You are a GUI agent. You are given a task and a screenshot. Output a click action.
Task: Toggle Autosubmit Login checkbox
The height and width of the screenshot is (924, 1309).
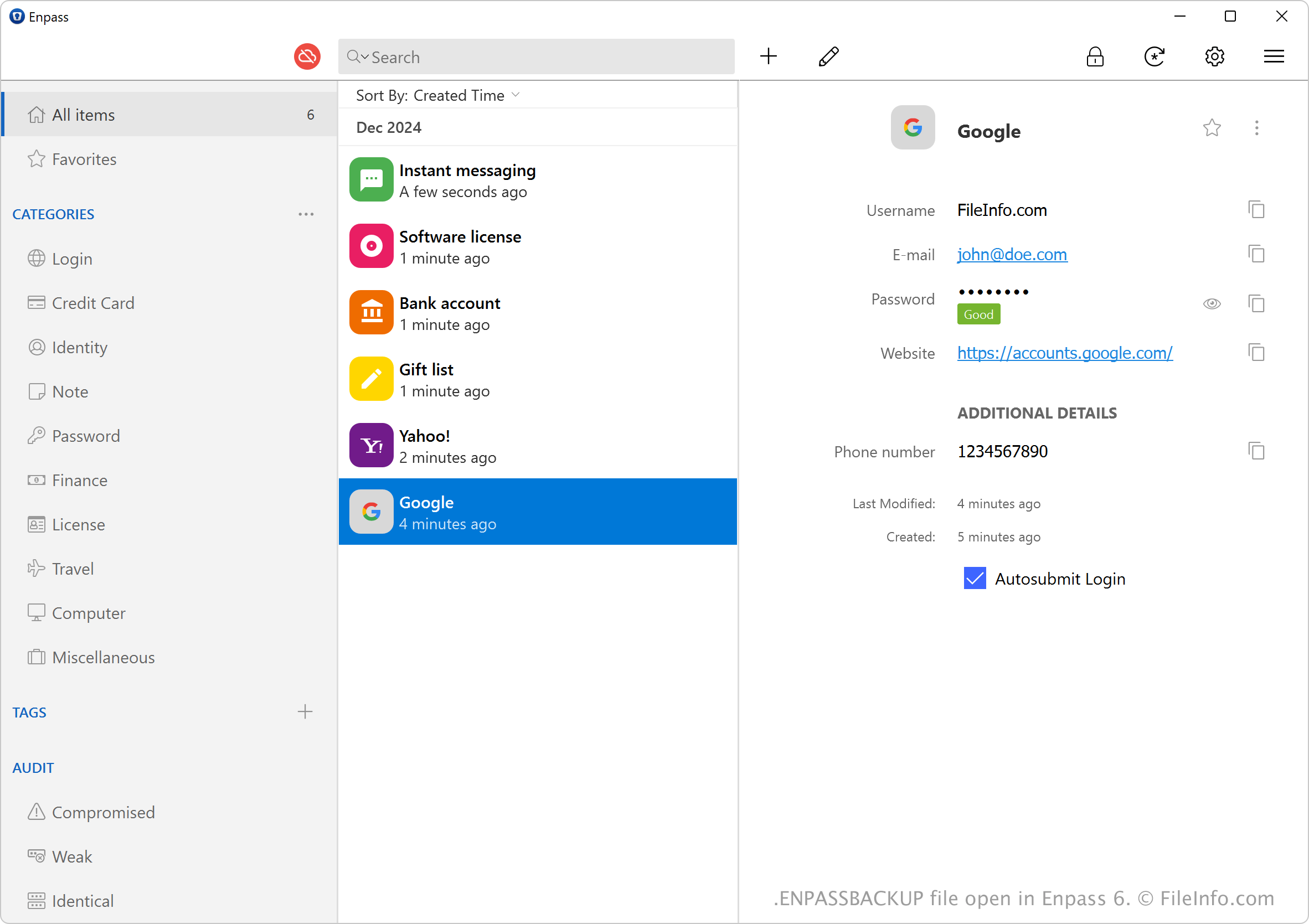click(x=975, y=578)
